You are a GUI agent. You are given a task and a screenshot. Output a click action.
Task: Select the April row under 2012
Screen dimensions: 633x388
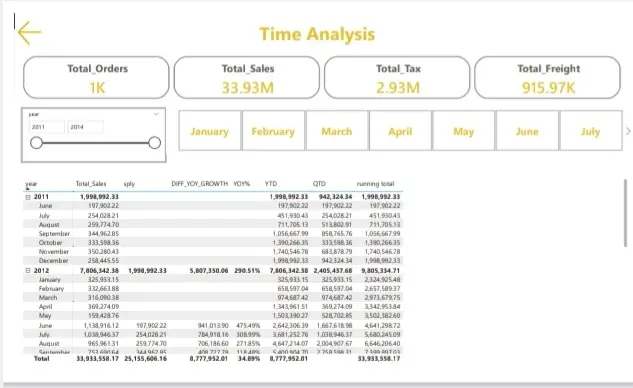(x=213, y=307)
